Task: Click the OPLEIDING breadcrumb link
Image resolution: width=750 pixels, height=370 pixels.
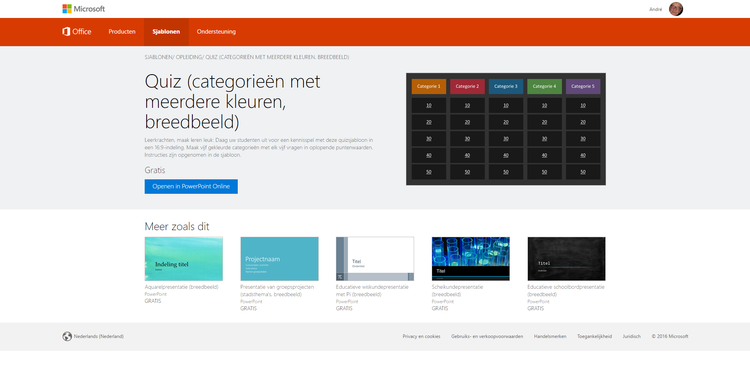Action: [x=189, y=57]
